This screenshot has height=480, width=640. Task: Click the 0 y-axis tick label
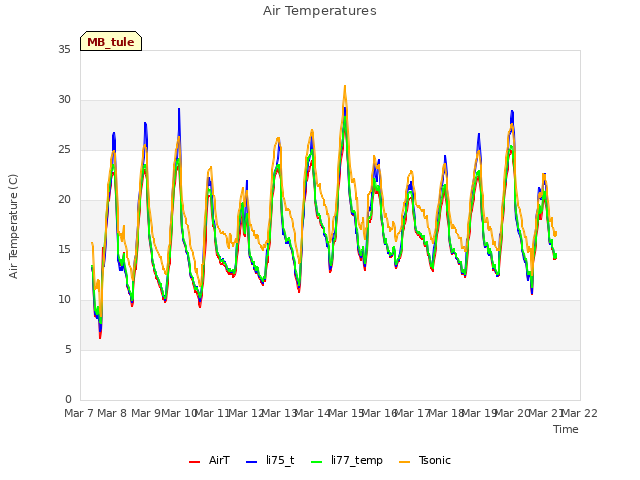(x=68, y=400)
